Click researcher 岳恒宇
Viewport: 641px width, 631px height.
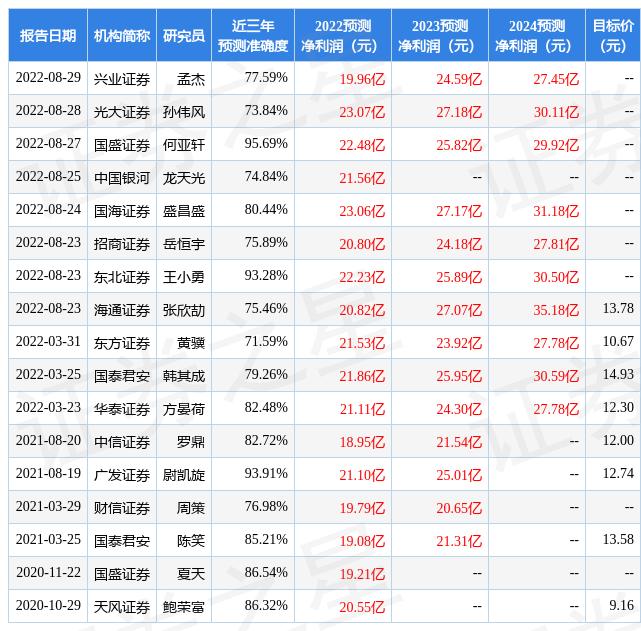(x=184, y=244)
